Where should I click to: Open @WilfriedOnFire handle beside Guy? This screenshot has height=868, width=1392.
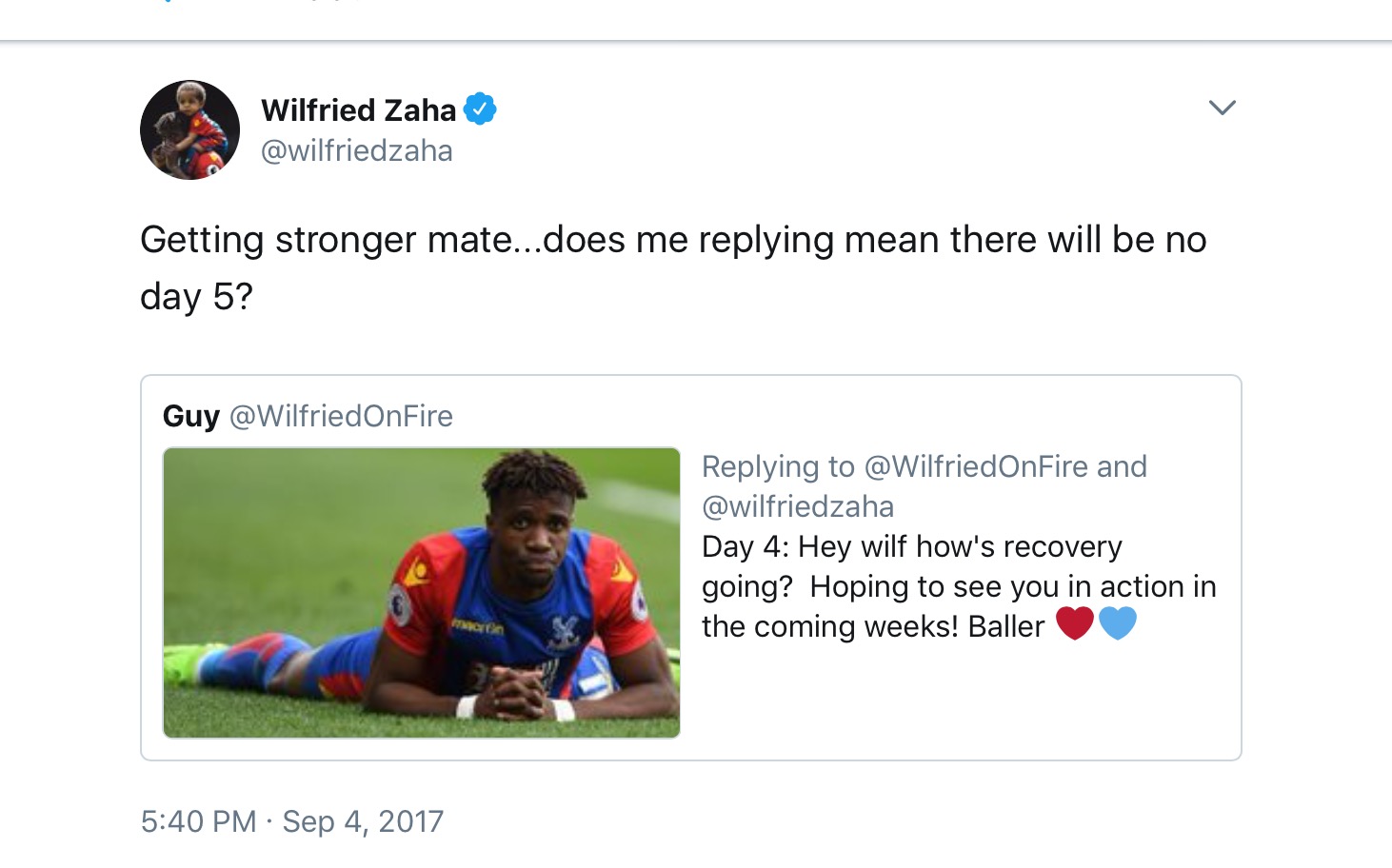click(x=341, y=416)
